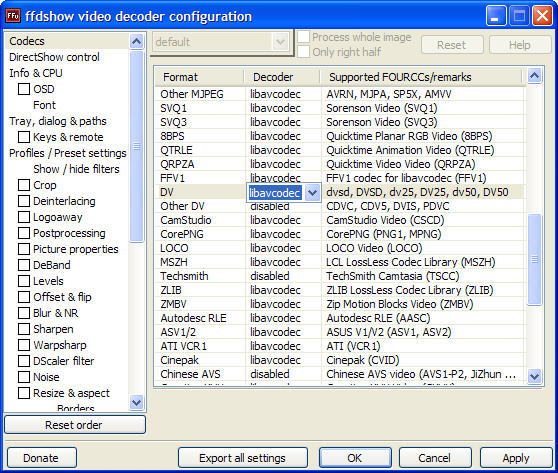Click the left panel scroll up arrow
The width and height of the screenshot is (558, 473).
point(137,41)
